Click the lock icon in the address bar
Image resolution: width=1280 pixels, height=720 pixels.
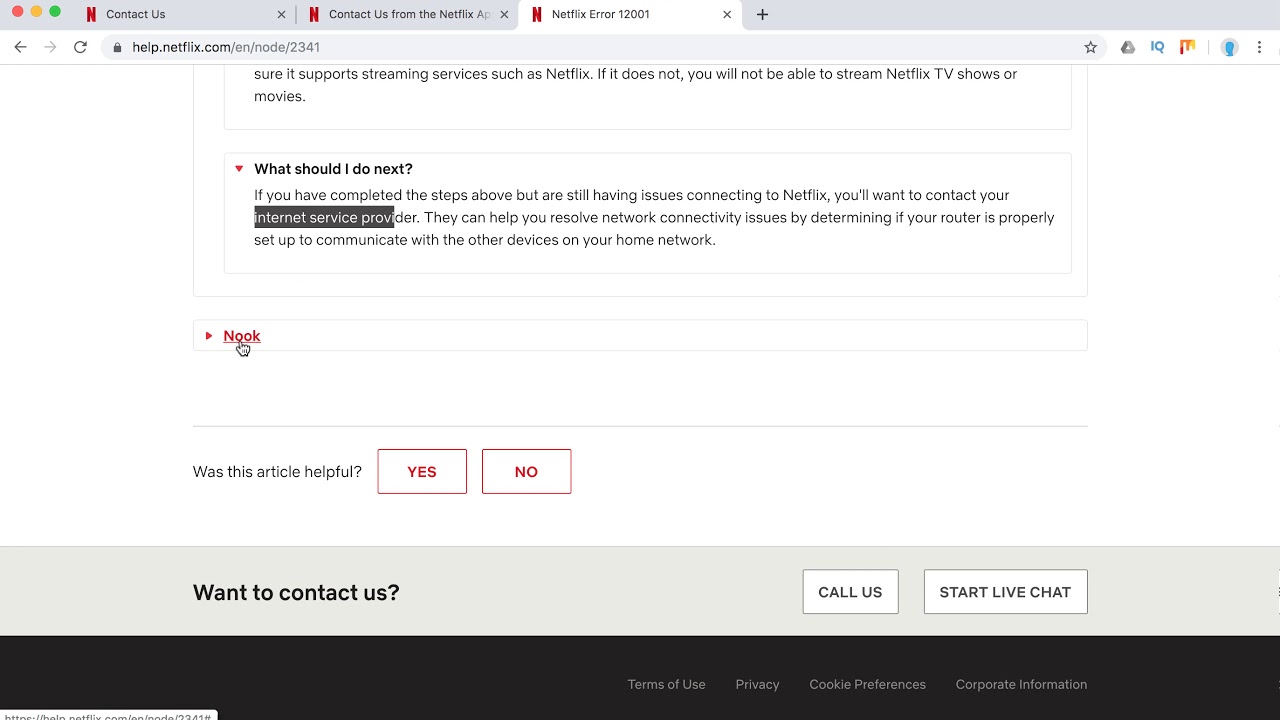coord(118,47)
